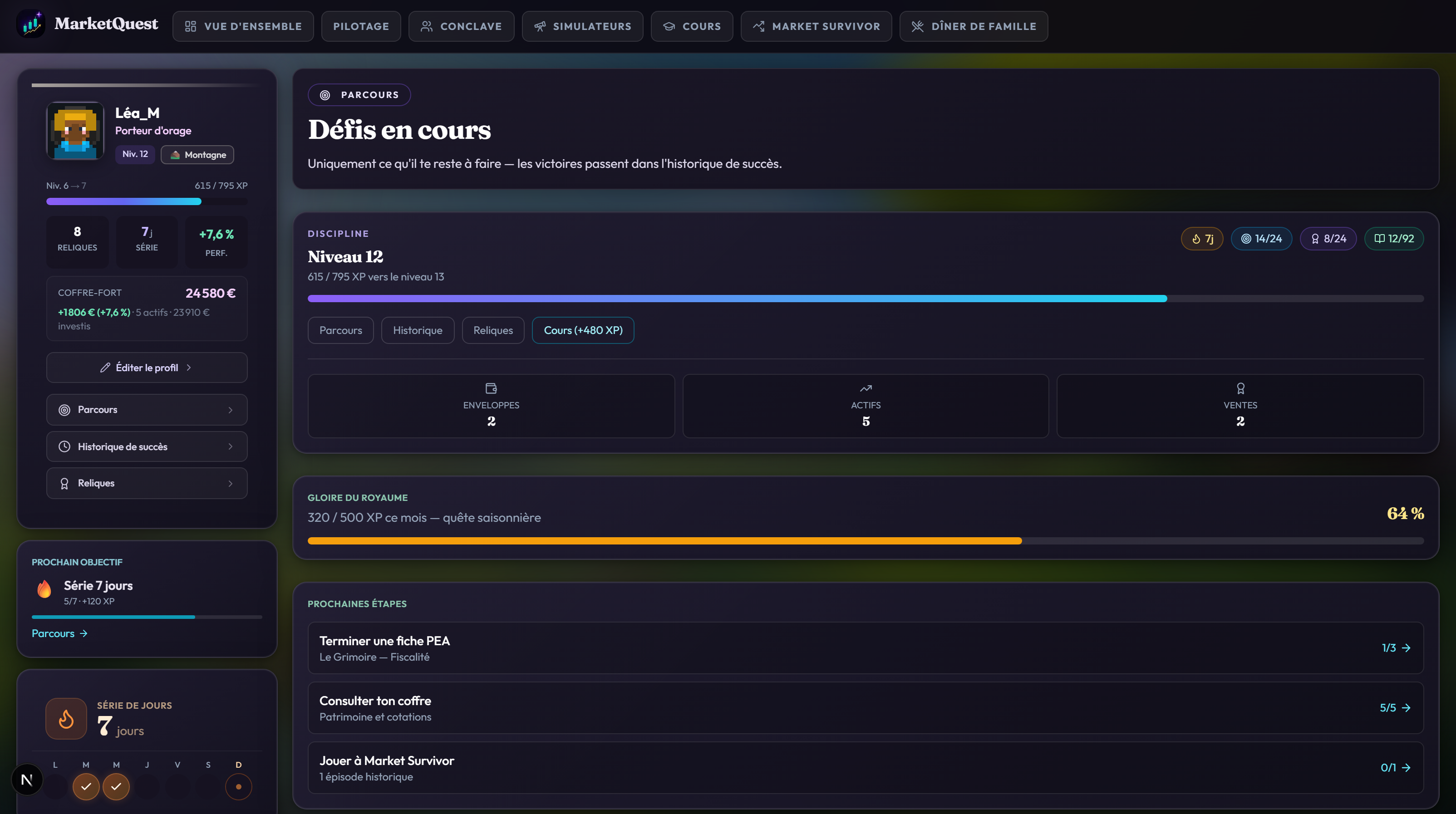The image size is (1456, 814).
Task: Open the Jouer à Market Survivor step
Action: coord(866,768)
